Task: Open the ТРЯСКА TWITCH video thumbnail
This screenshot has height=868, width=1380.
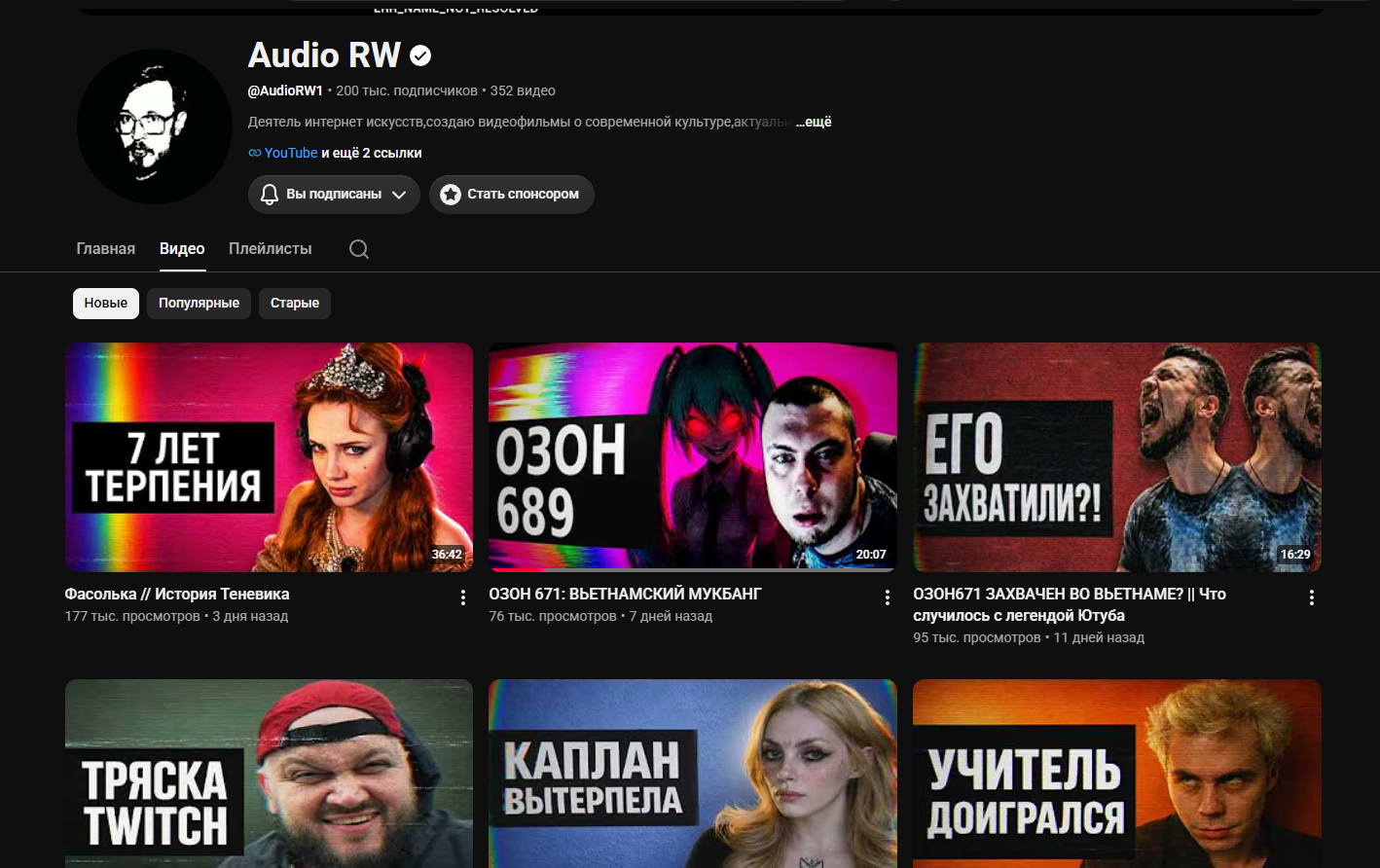Action: (269, 774)
